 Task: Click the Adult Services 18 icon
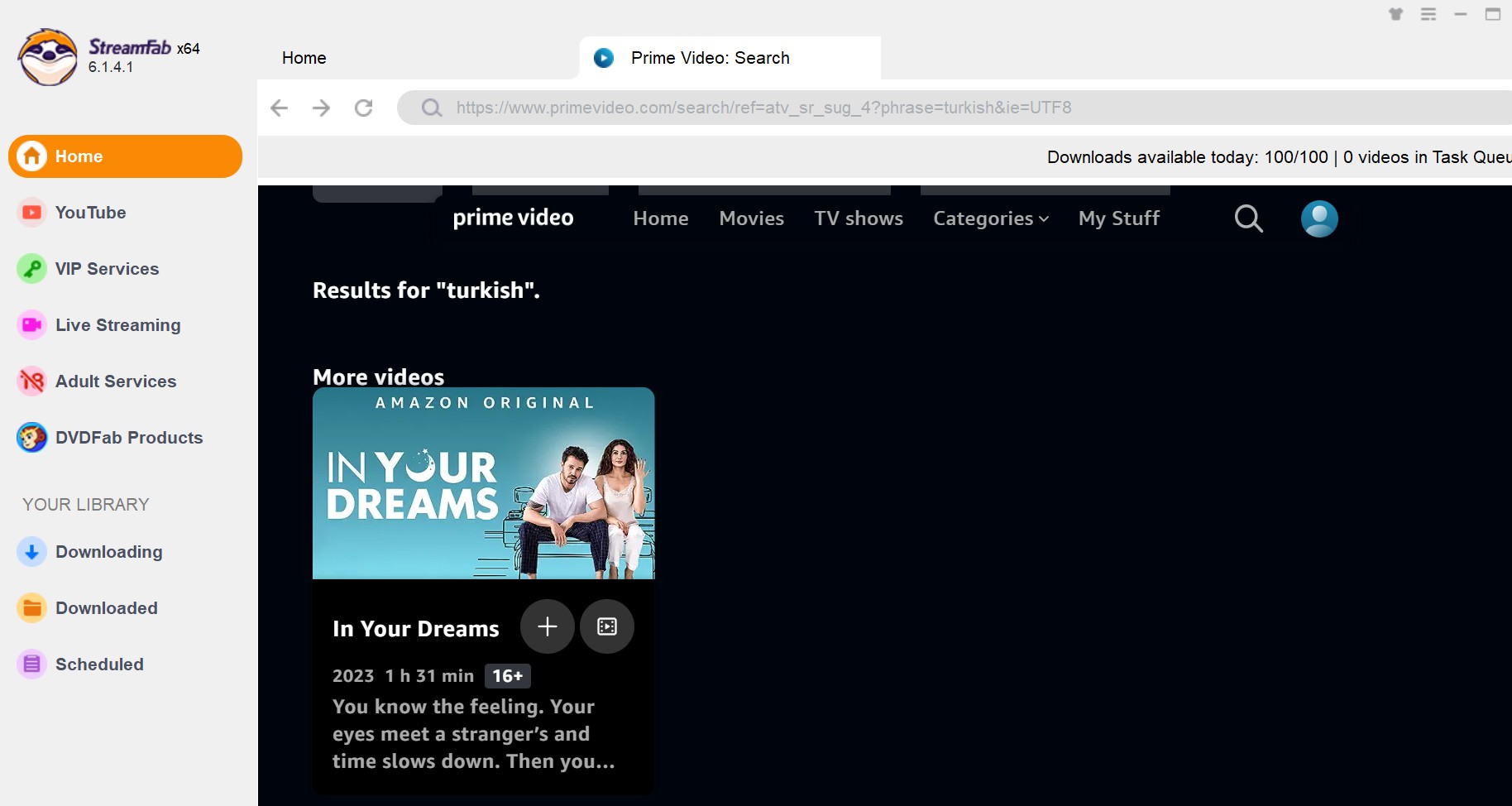(x=32, y=381)
